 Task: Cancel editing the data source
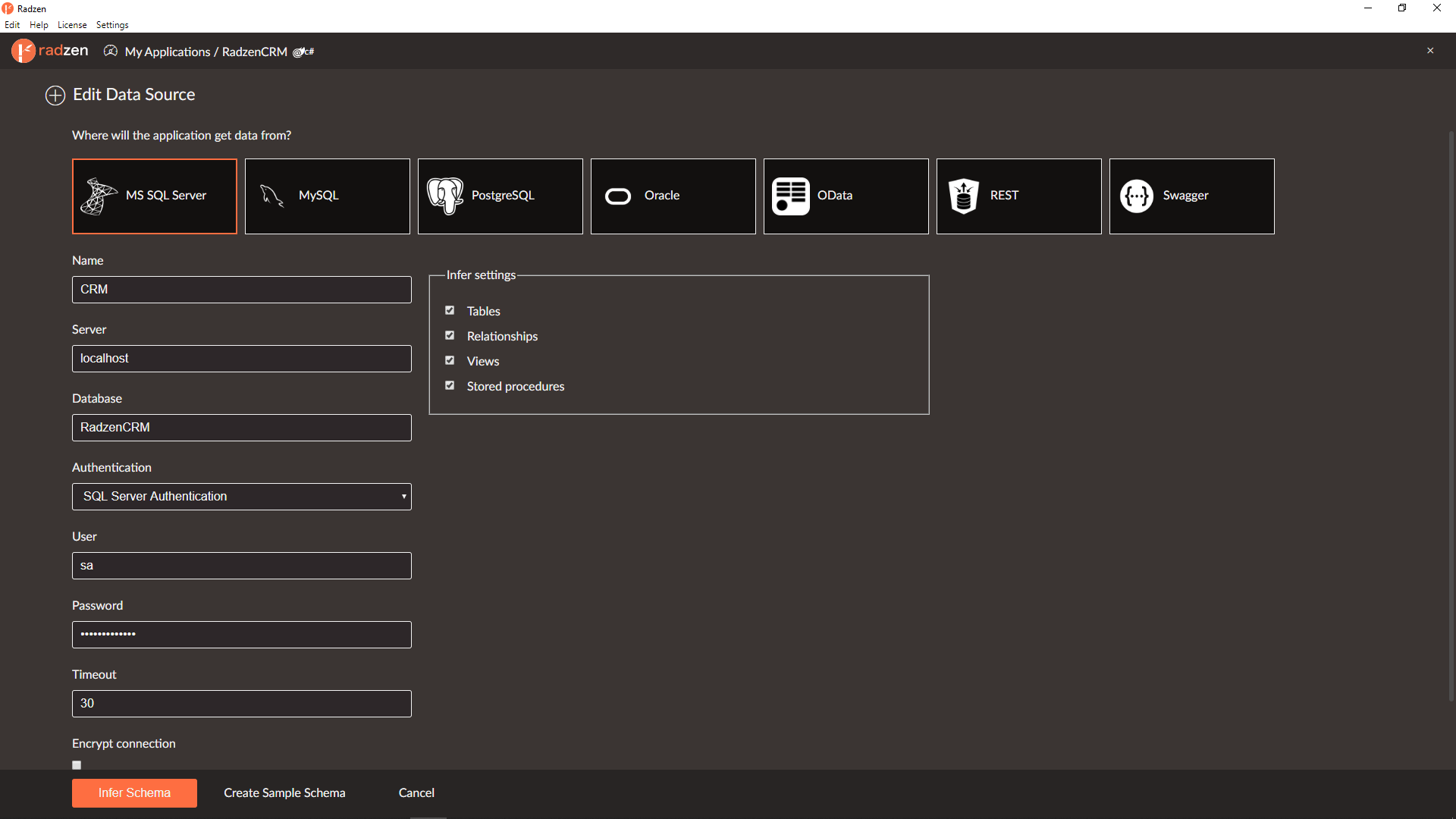point(416,793)
